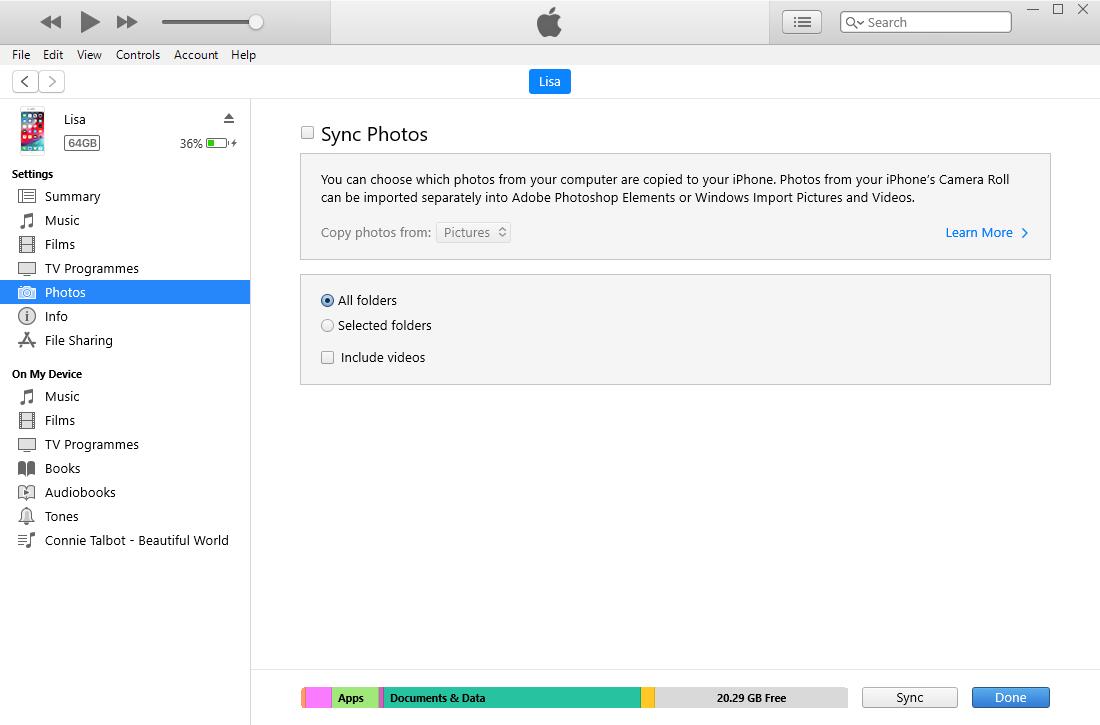This screenshot has width=1100, height=725.
Task: Select the Photos settings item
Action: [x=125, y=292]
